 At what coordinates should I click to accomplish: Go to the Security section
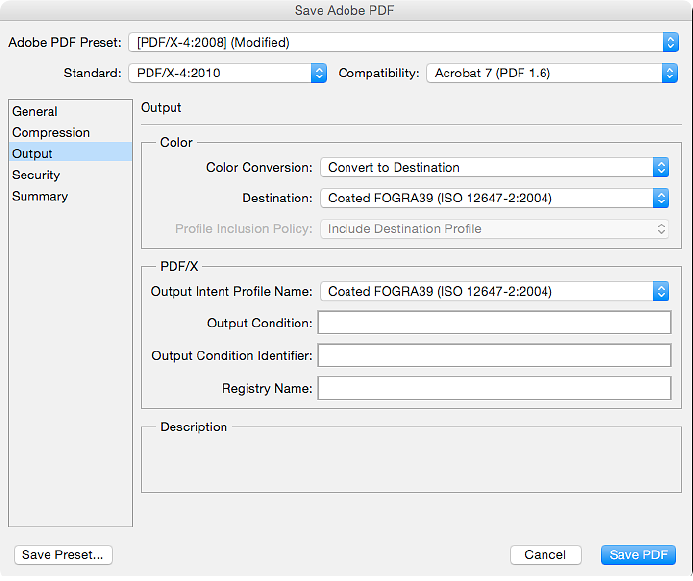36,175
